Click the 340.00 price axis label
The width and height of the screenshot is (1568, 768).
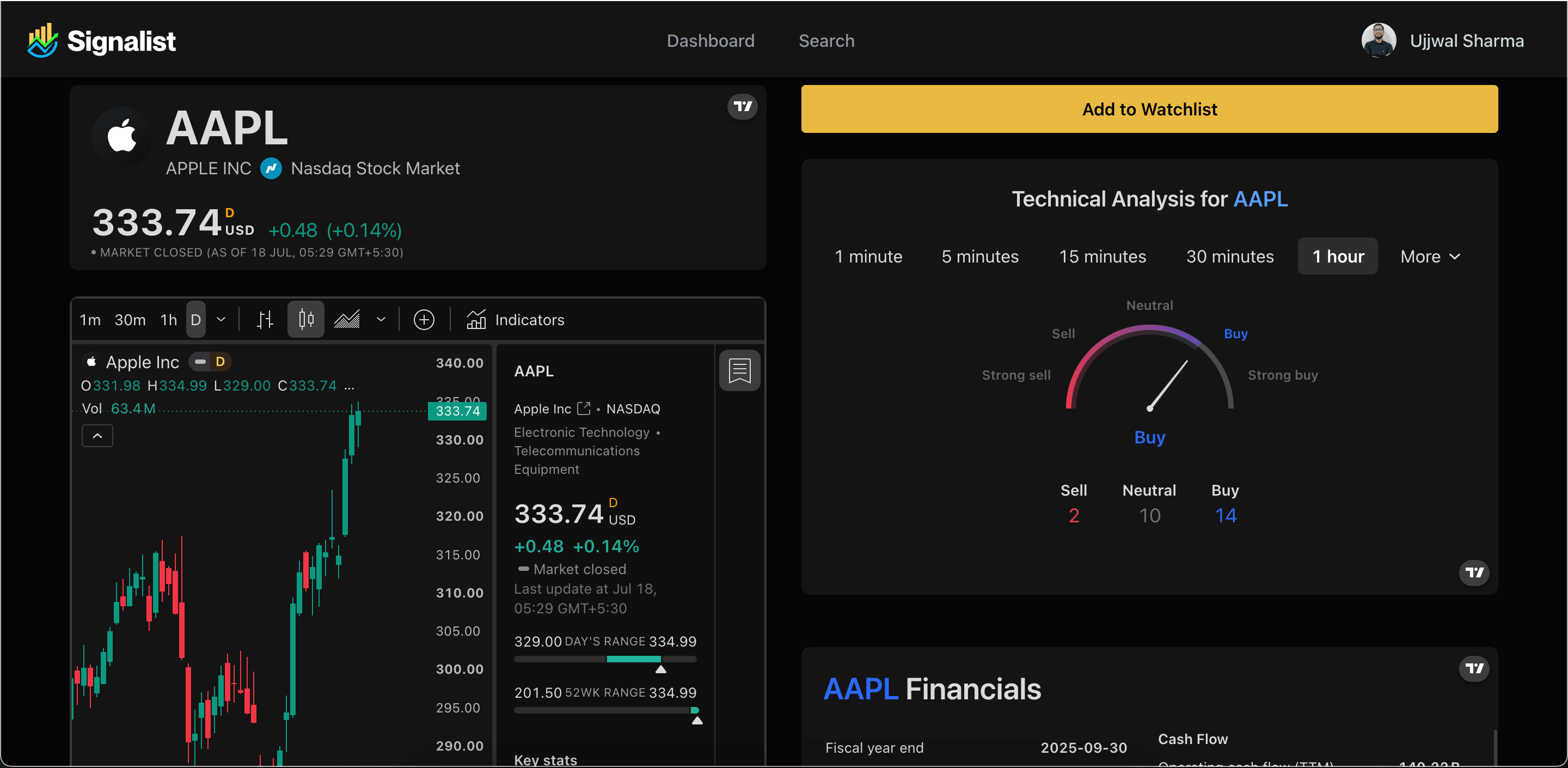[460, 363]
